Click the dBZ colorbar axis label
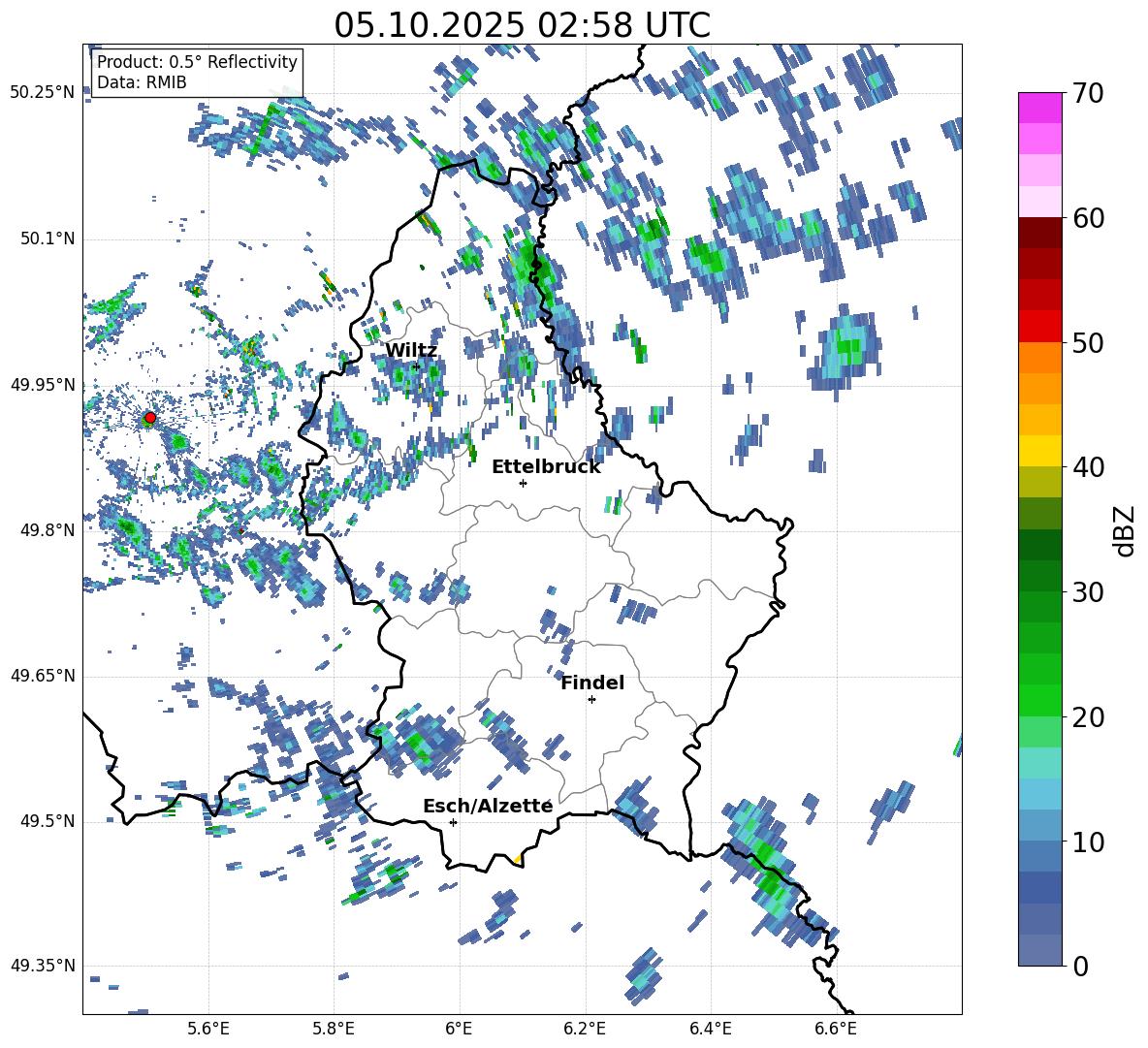Screen dimensions: 1148x1048 (1126, 530)
